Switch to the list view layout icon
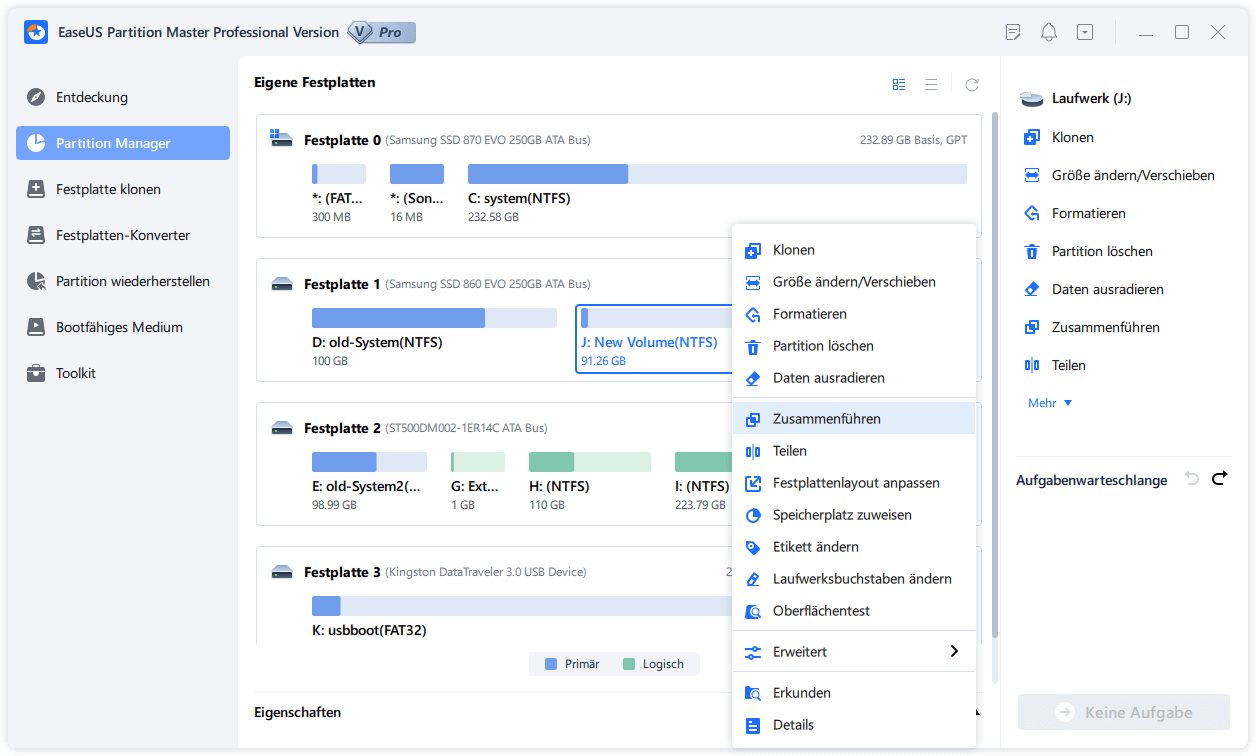This screenshot has width=1256, height=756. point(931,85)
